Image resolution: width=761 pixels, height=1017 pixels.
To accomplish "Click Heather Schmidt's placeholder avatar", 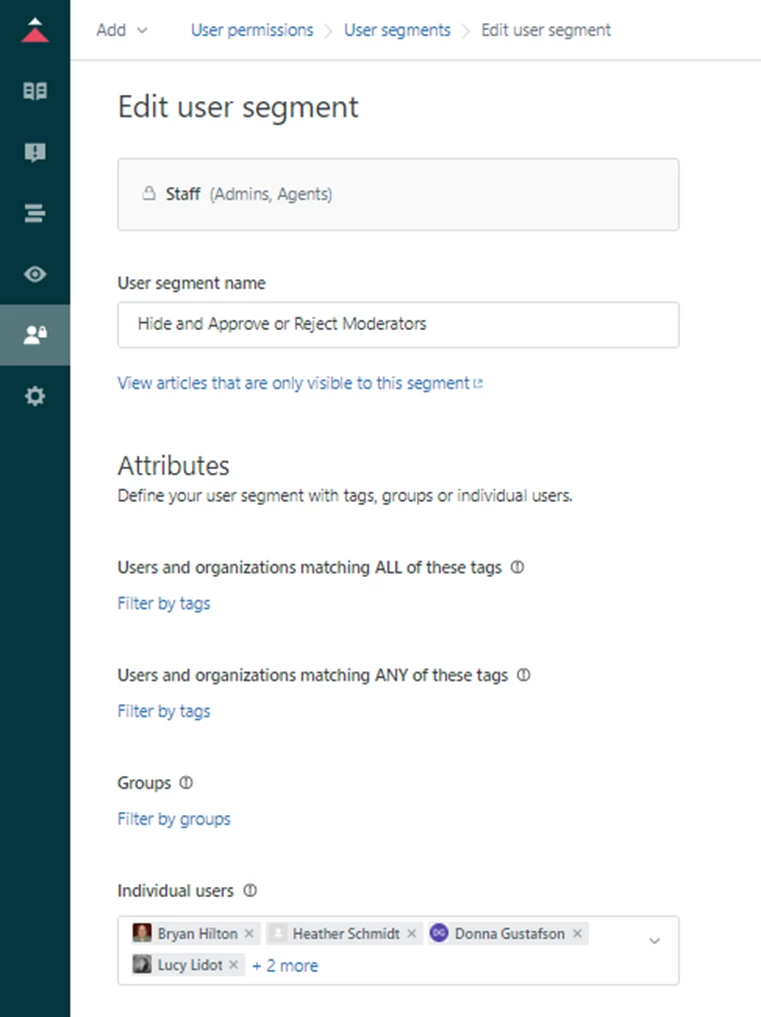I will (x=277, y=933).
